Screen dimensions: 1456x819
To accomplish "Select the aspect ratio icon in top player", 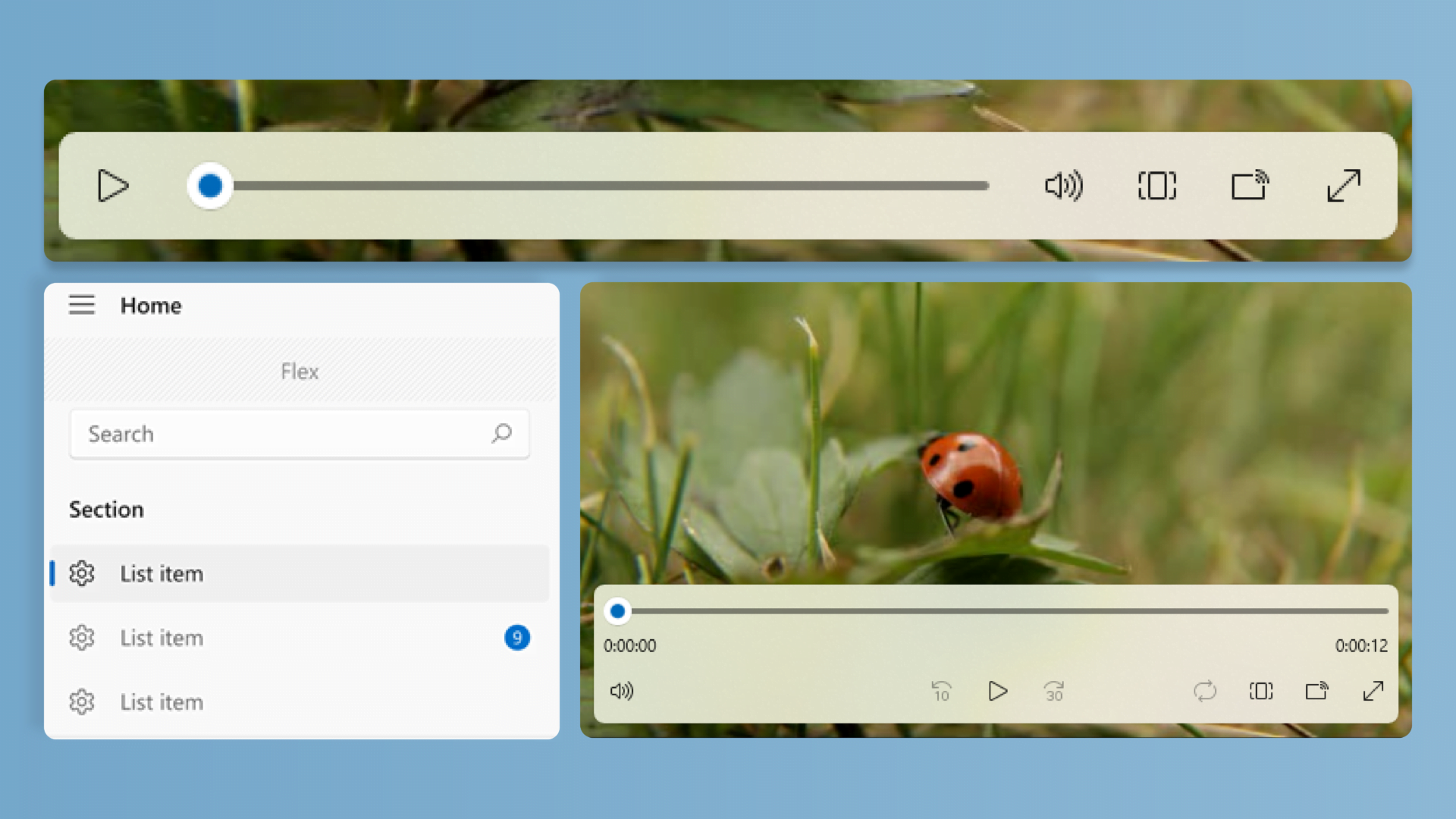I will [x=1156, y=186].
